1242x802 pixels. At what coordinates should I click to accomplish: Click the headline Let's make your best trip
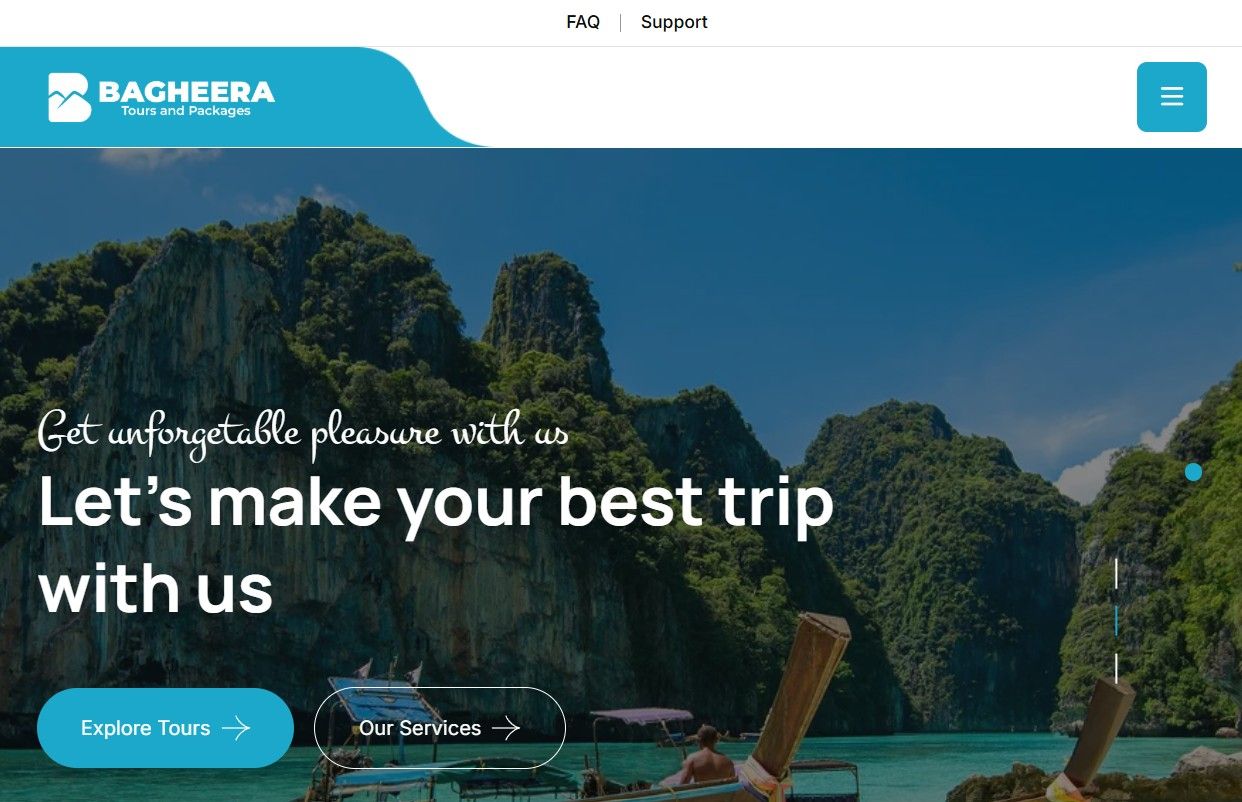[x=436, y=503]
